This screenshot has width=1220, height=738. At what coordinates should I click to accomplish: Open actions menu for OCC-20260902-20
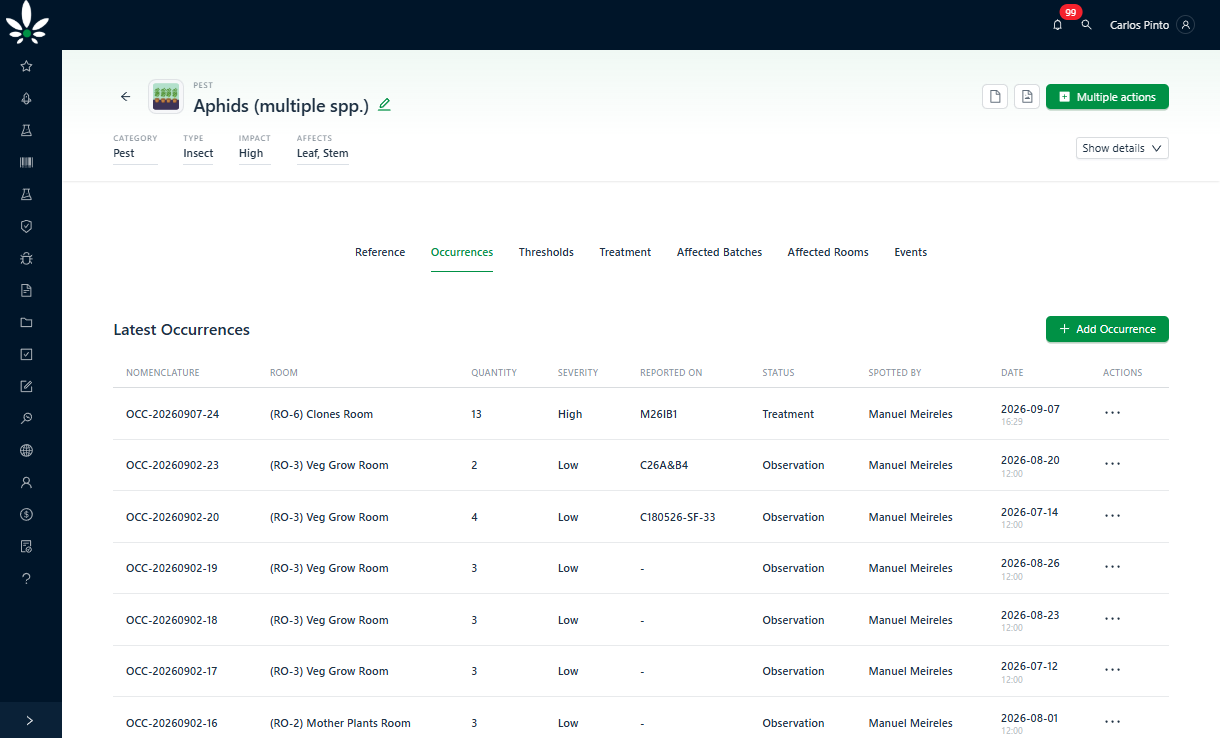(1112, 516)
